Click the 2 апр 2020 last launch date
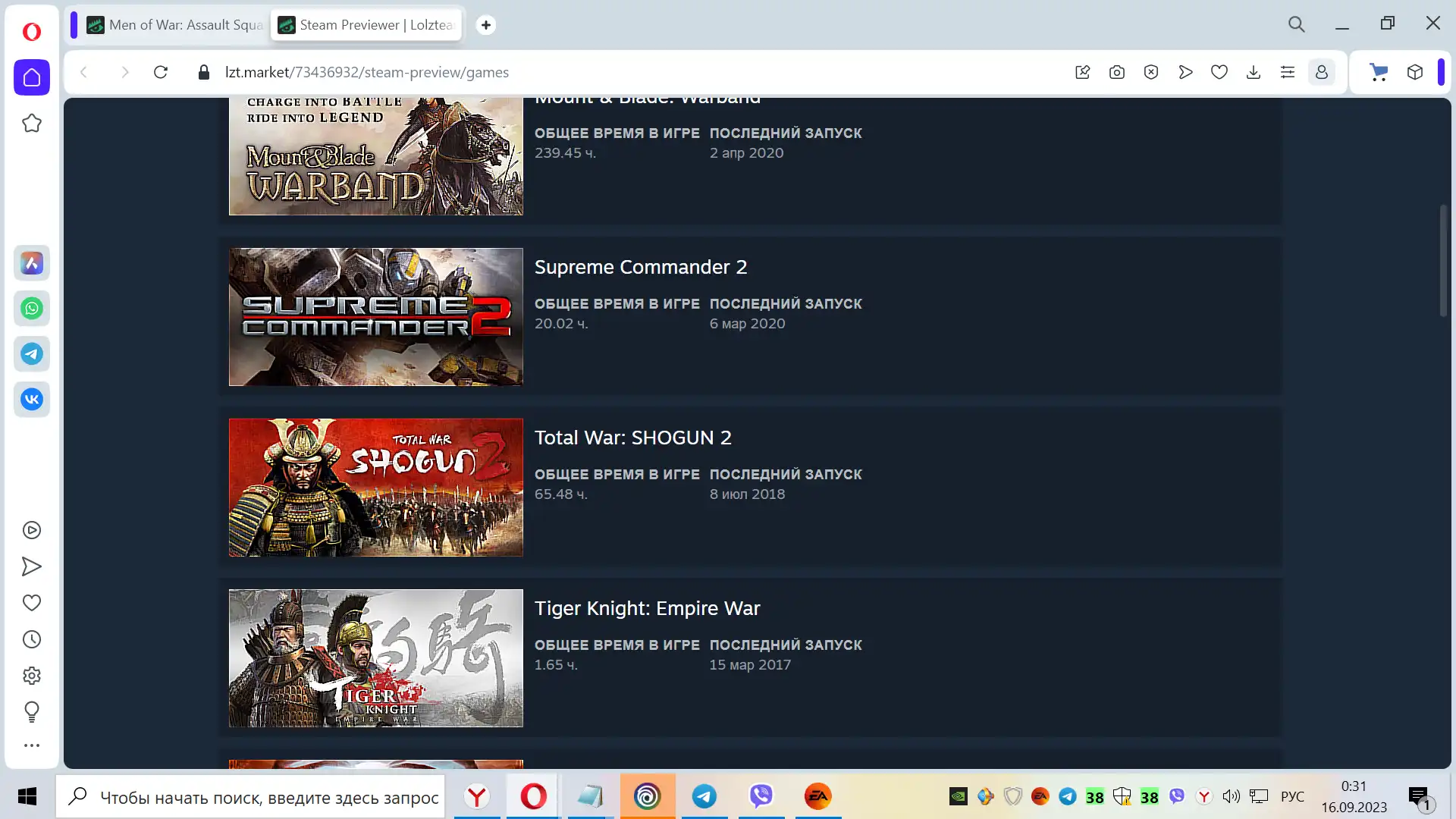Viewport: 1456px width, 819px height. [747, 152]
